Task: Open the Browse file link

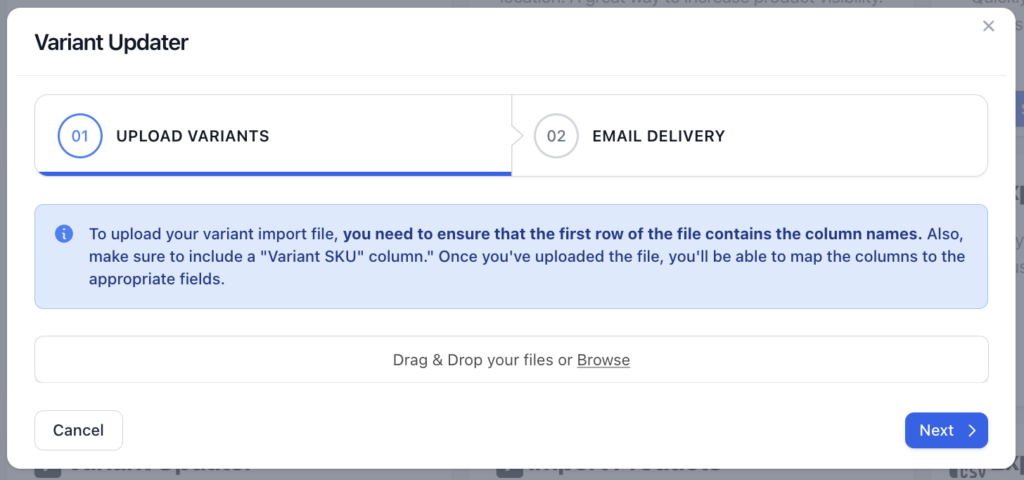Action: click(603, 360)
